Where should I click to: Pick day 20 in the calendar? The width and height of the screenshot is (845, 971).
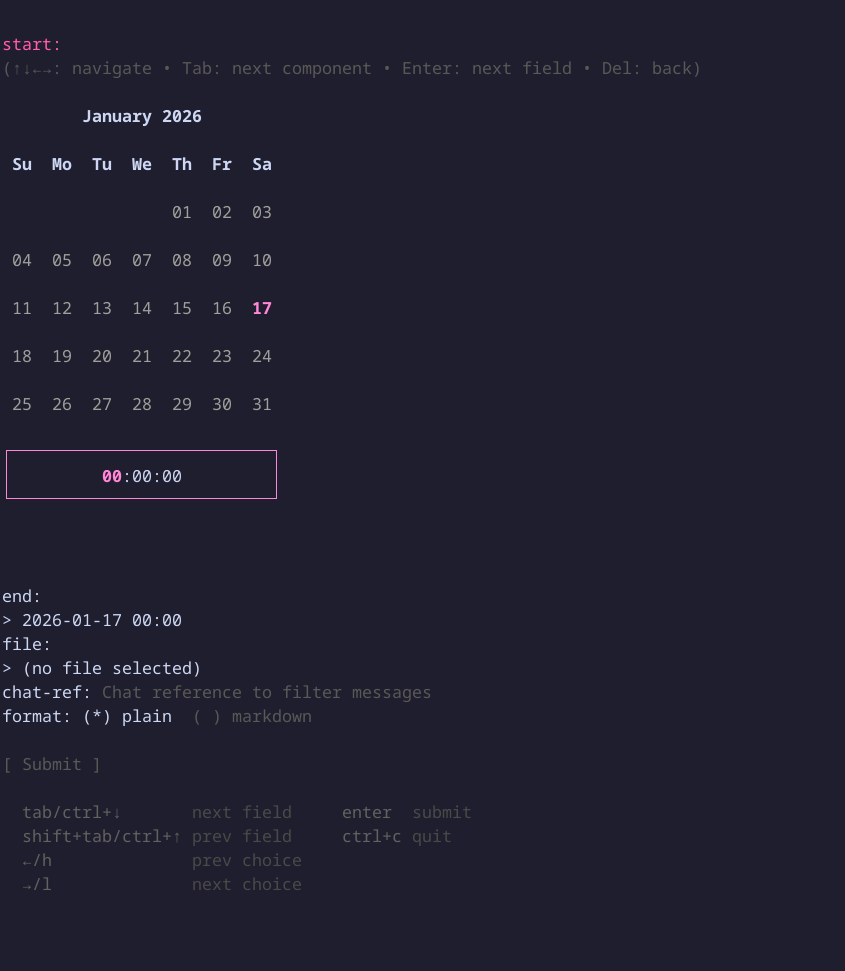pyautogui.click(x=102, y=357)
